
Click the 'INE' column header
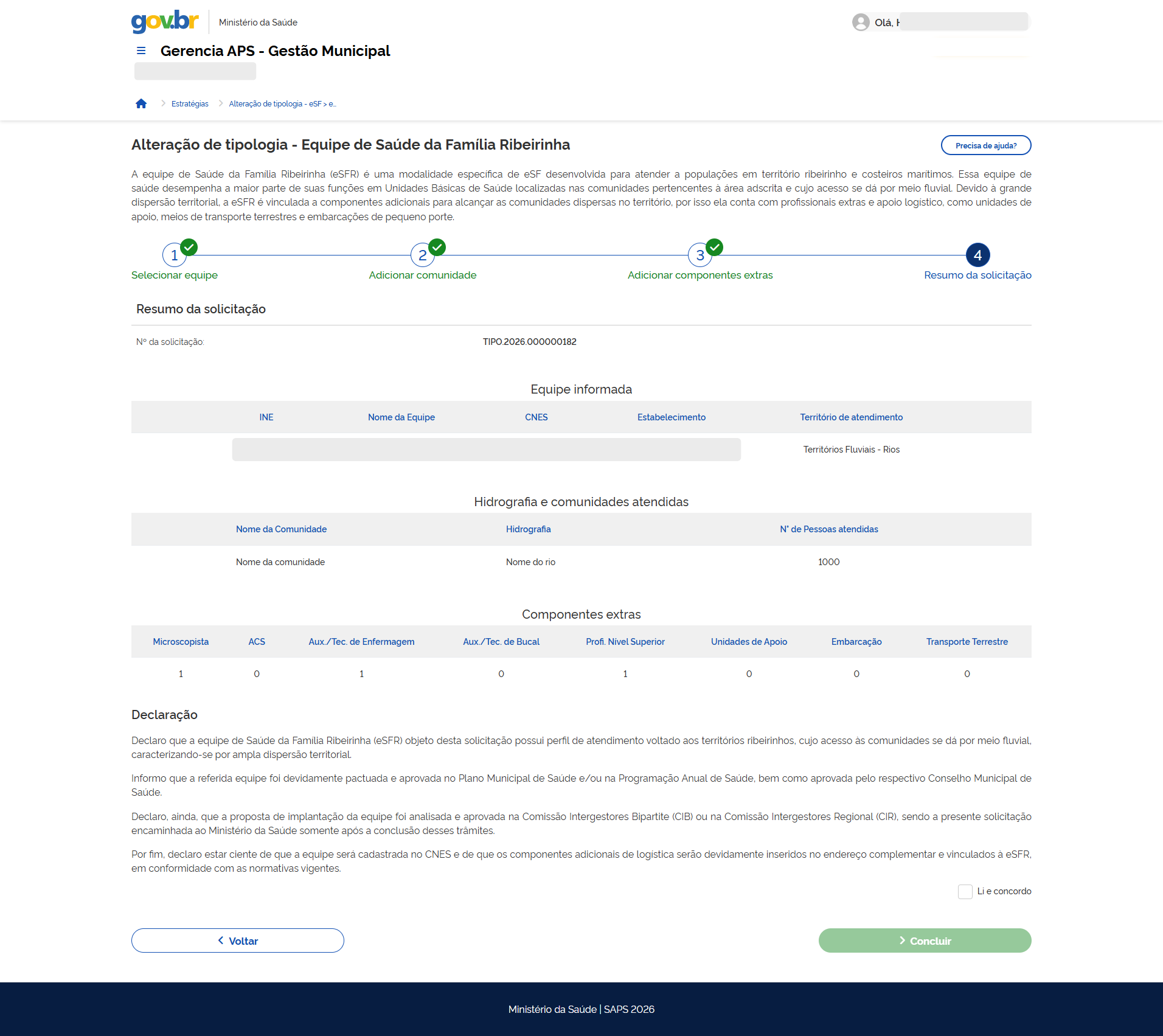[x=266, y=417]
